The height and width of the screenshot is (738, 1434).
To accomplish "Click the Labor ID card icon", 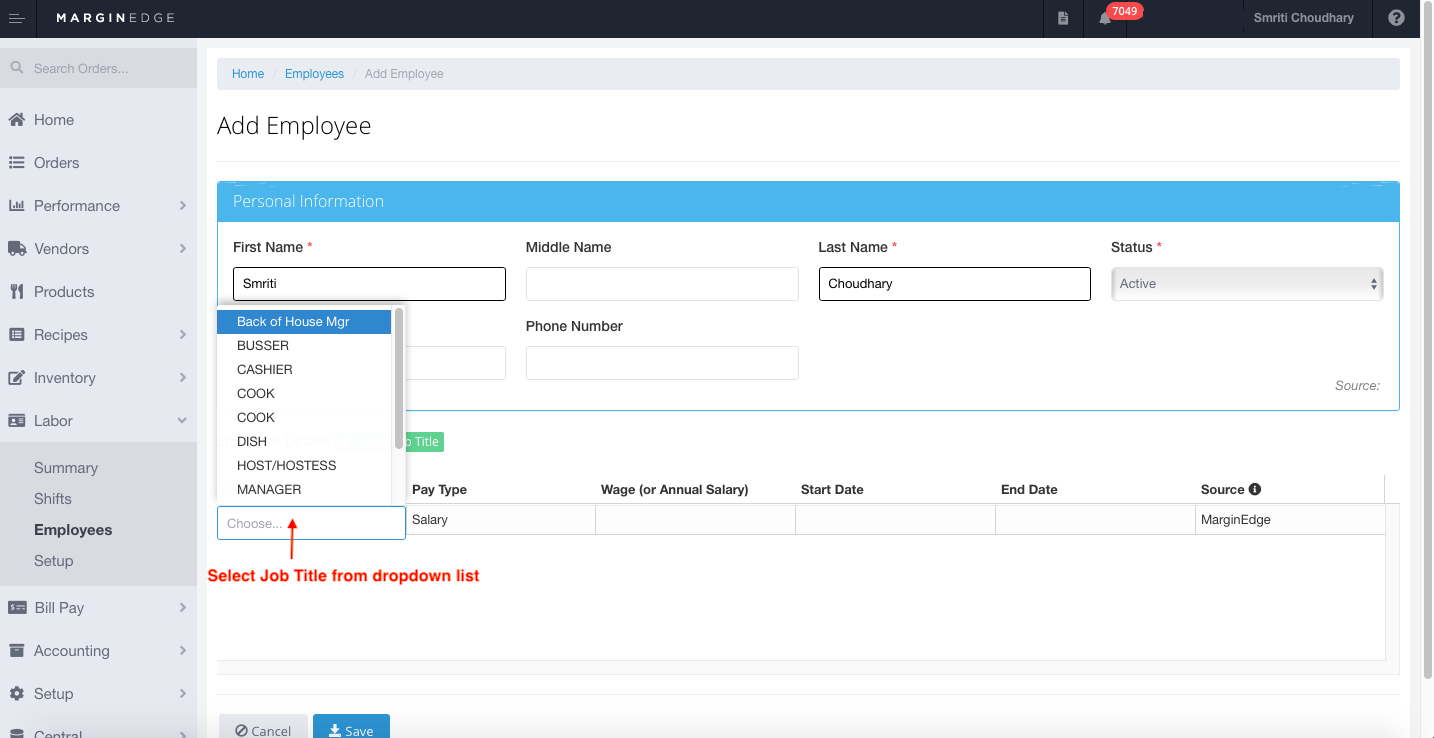I will pos(16,421).
